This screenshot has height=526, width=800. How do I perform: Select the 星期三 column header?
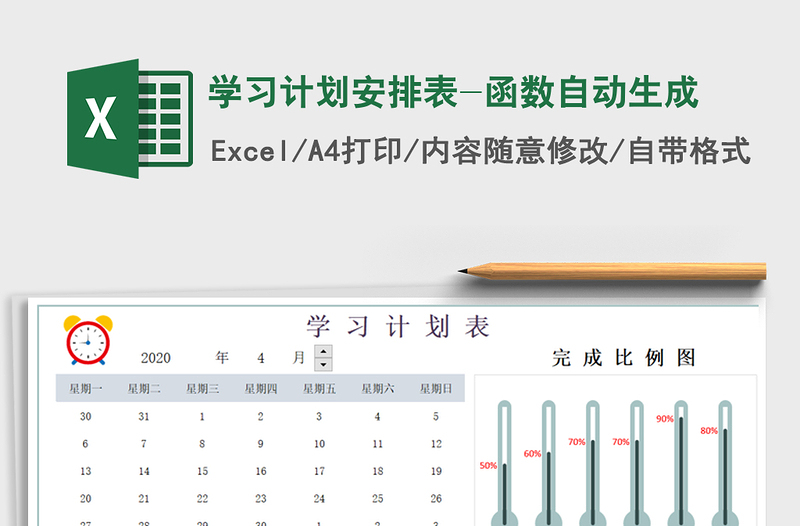(x=203, y=389)
